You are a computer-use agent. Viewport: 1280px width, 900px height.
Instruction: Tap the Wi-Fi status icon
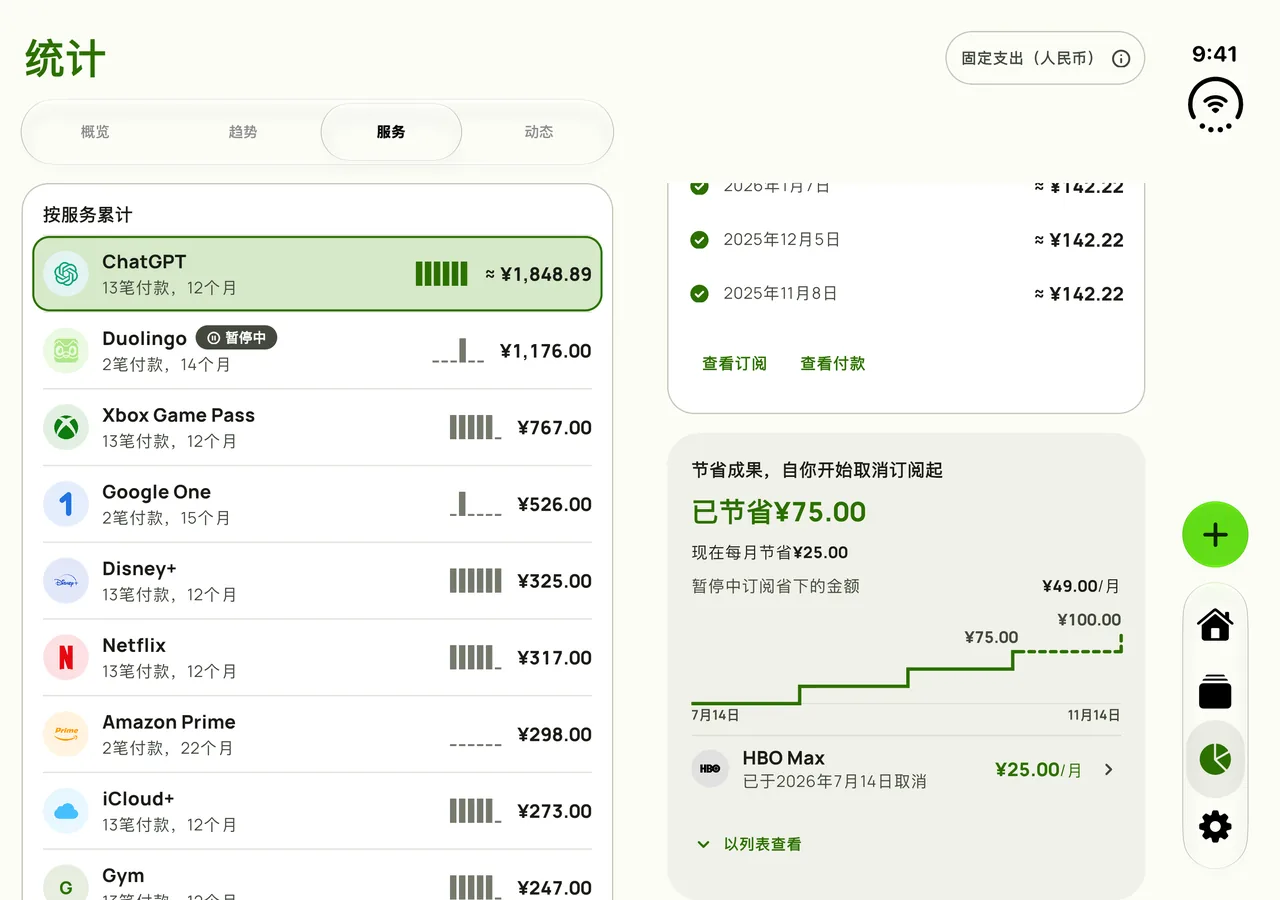tap(1215, 104)
